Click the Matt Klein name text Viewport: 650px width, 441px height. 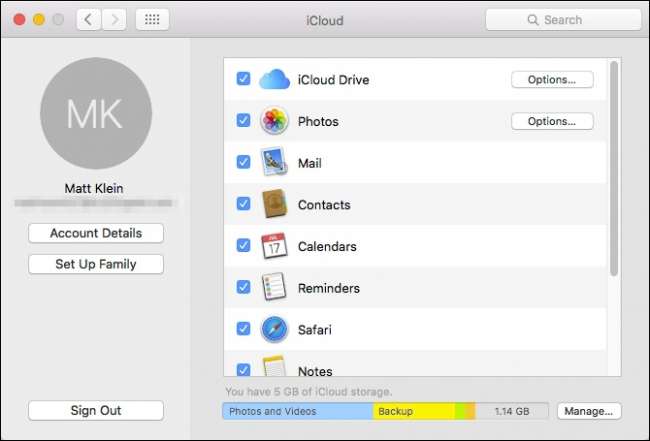tap(94, 188)
